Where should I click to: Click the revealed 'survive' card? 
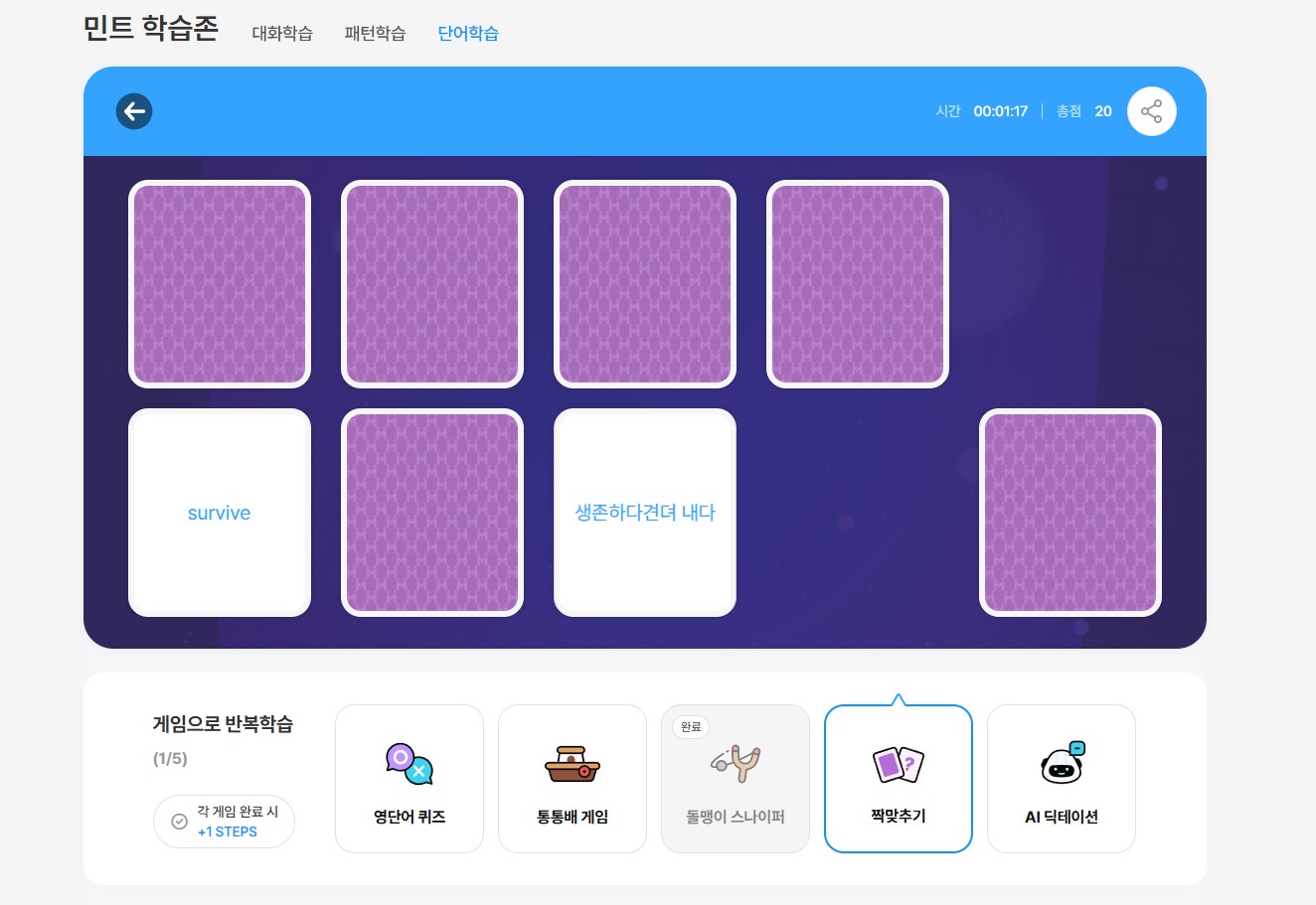[x=220, y=513]
